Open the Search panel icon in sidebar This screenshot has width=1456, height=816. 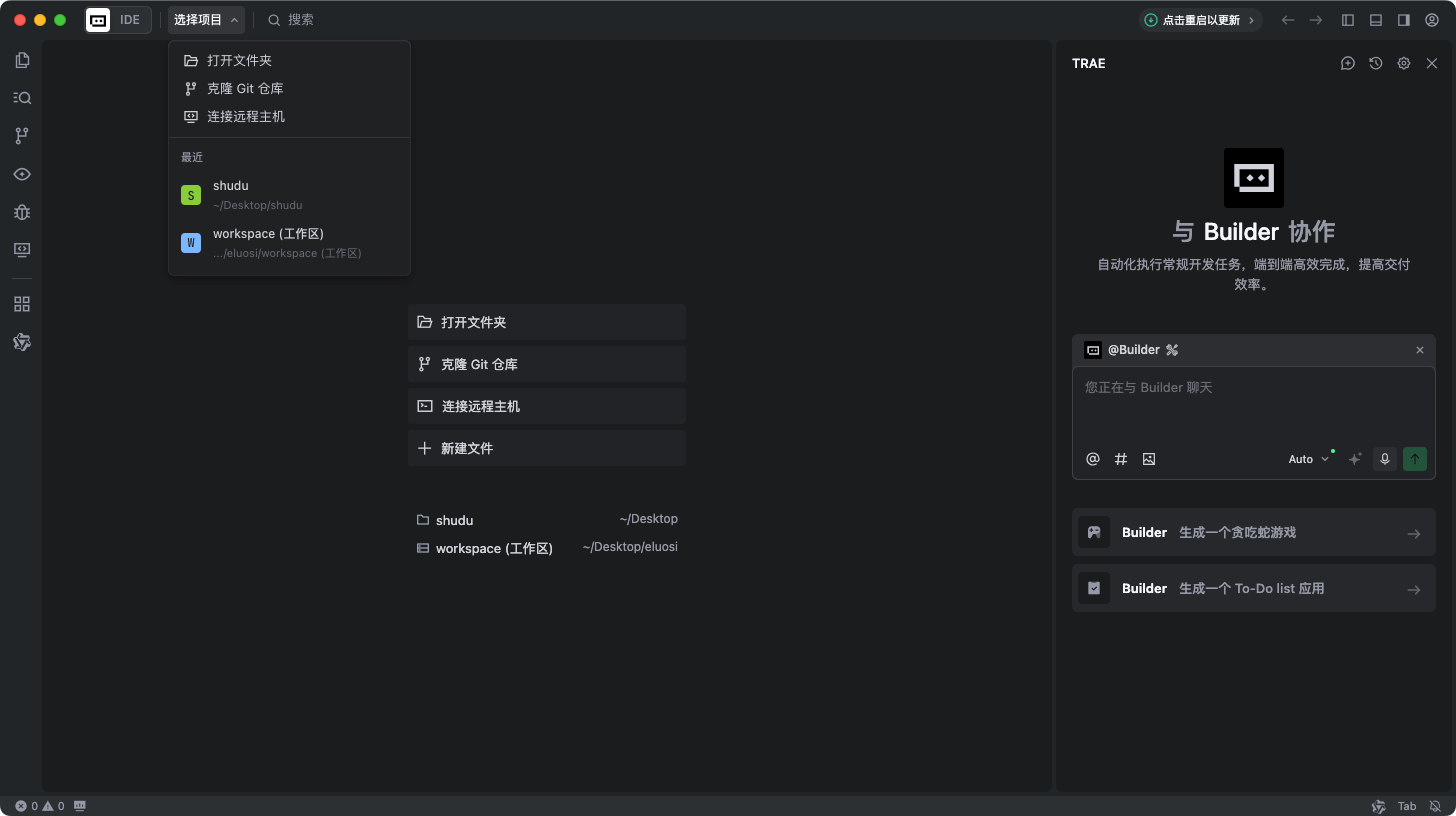point(22,98)
